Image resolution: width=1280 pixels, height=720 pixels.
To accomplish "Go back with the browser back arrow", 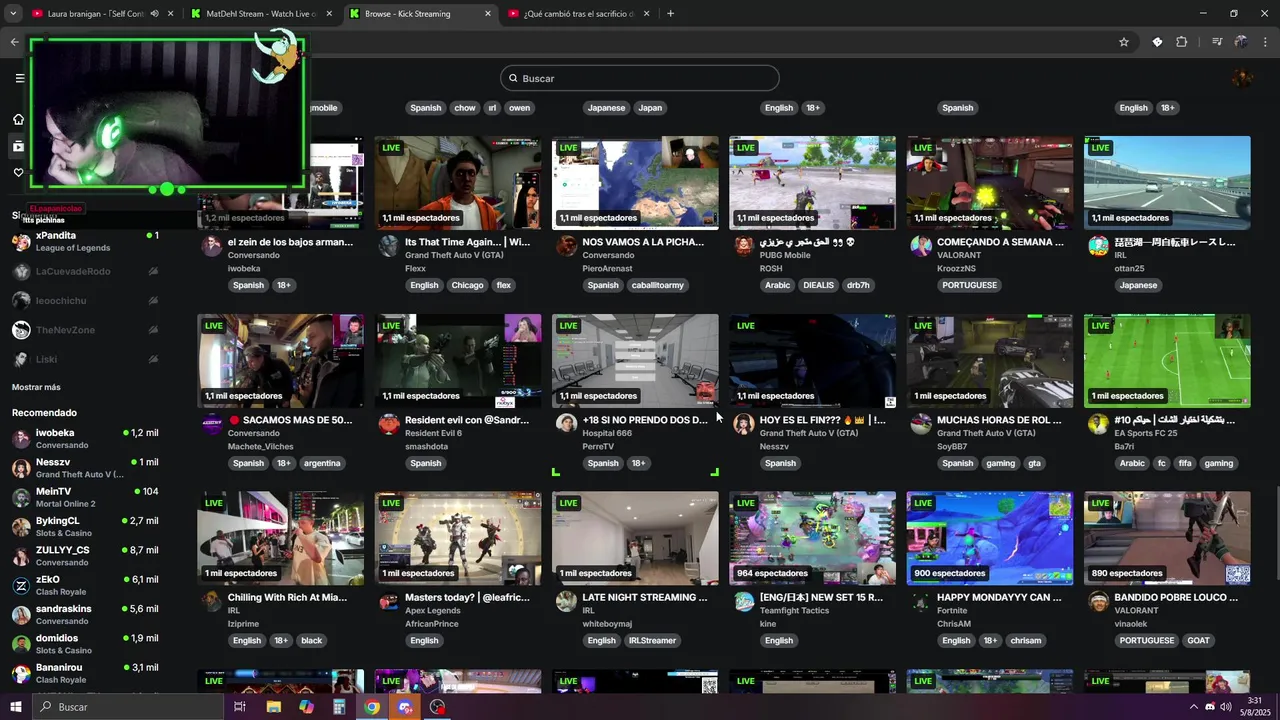I will tap(14, 42).
